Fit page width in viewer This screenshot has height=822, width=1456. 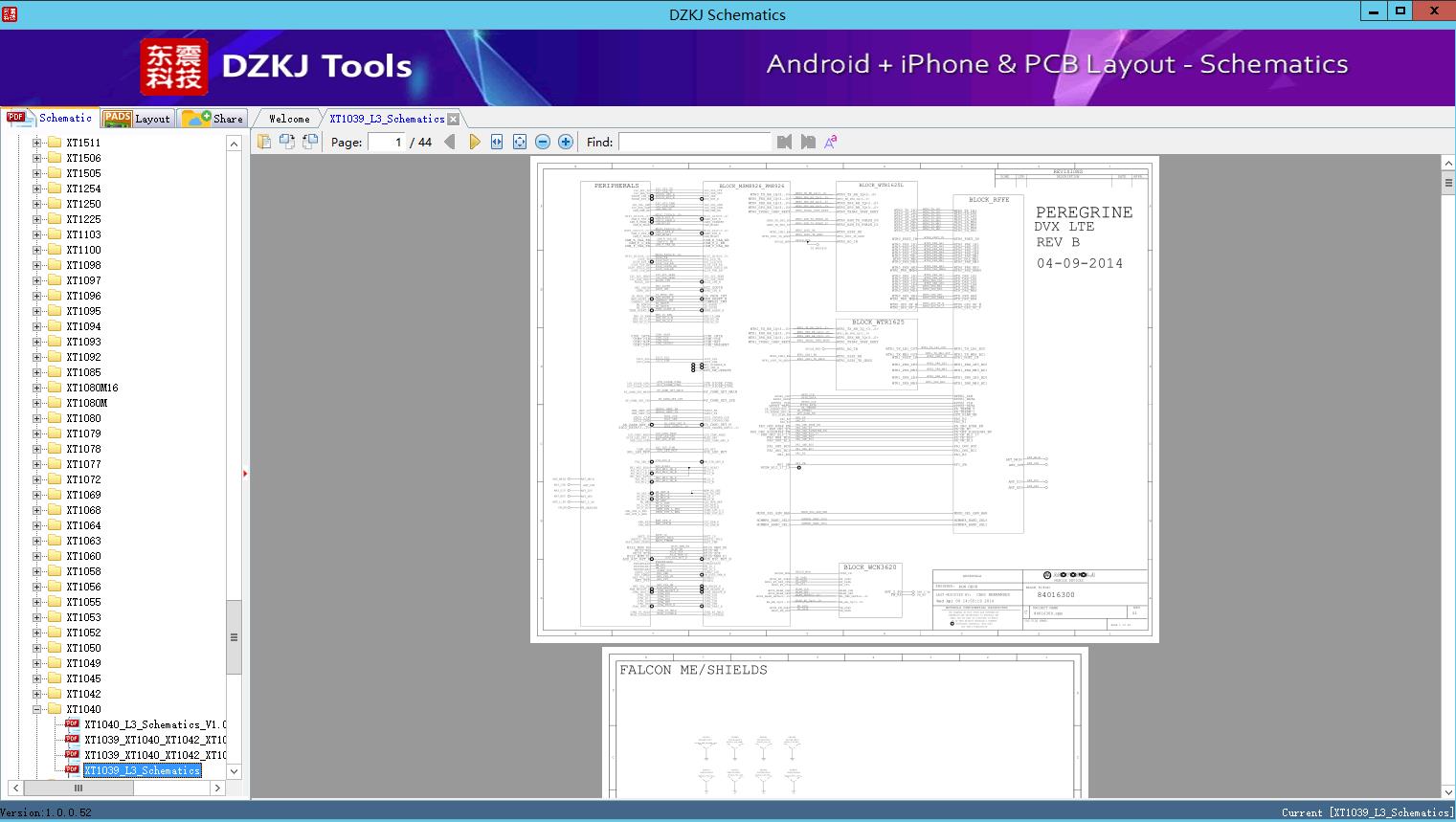point(497,142)
